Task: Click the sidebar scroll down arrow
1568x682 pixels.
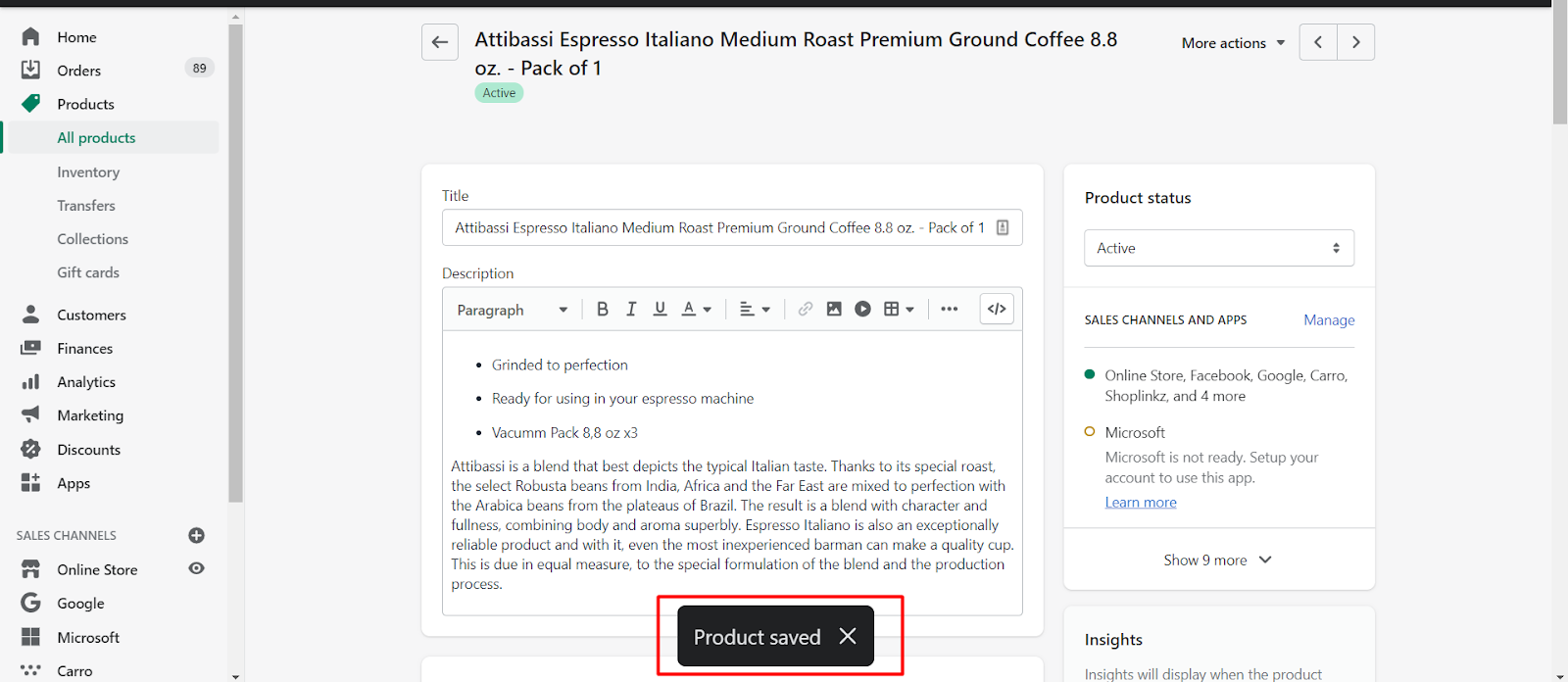Action: [x=235, y=676]
